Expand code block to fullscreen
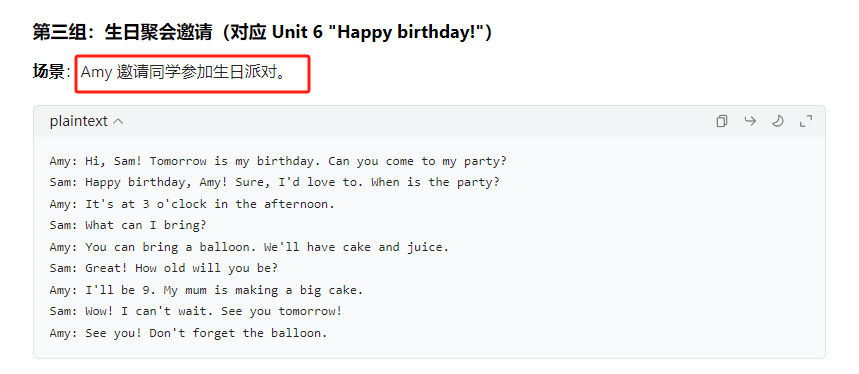 tap(806, 121)
